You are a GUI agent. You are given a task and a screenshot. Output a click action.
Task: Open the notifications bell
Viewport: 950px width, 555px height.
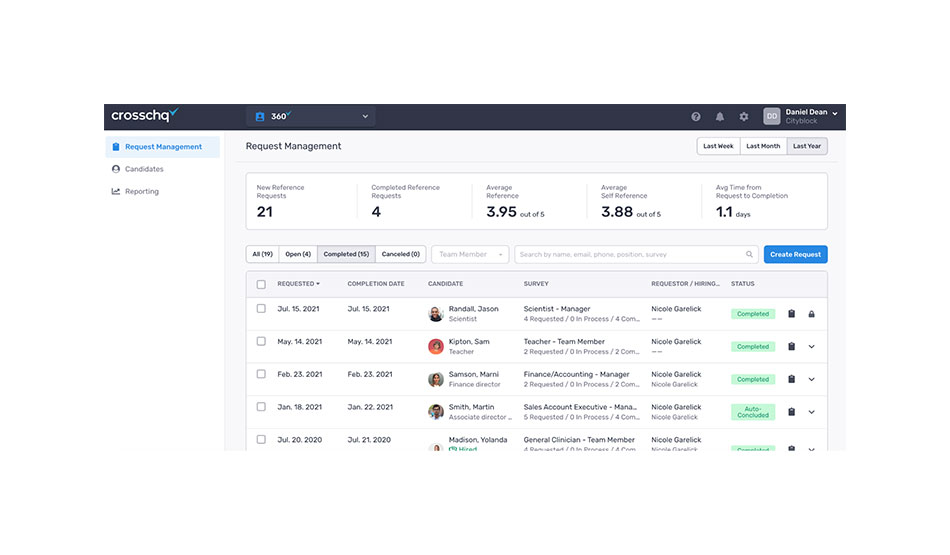coord(720,117)
